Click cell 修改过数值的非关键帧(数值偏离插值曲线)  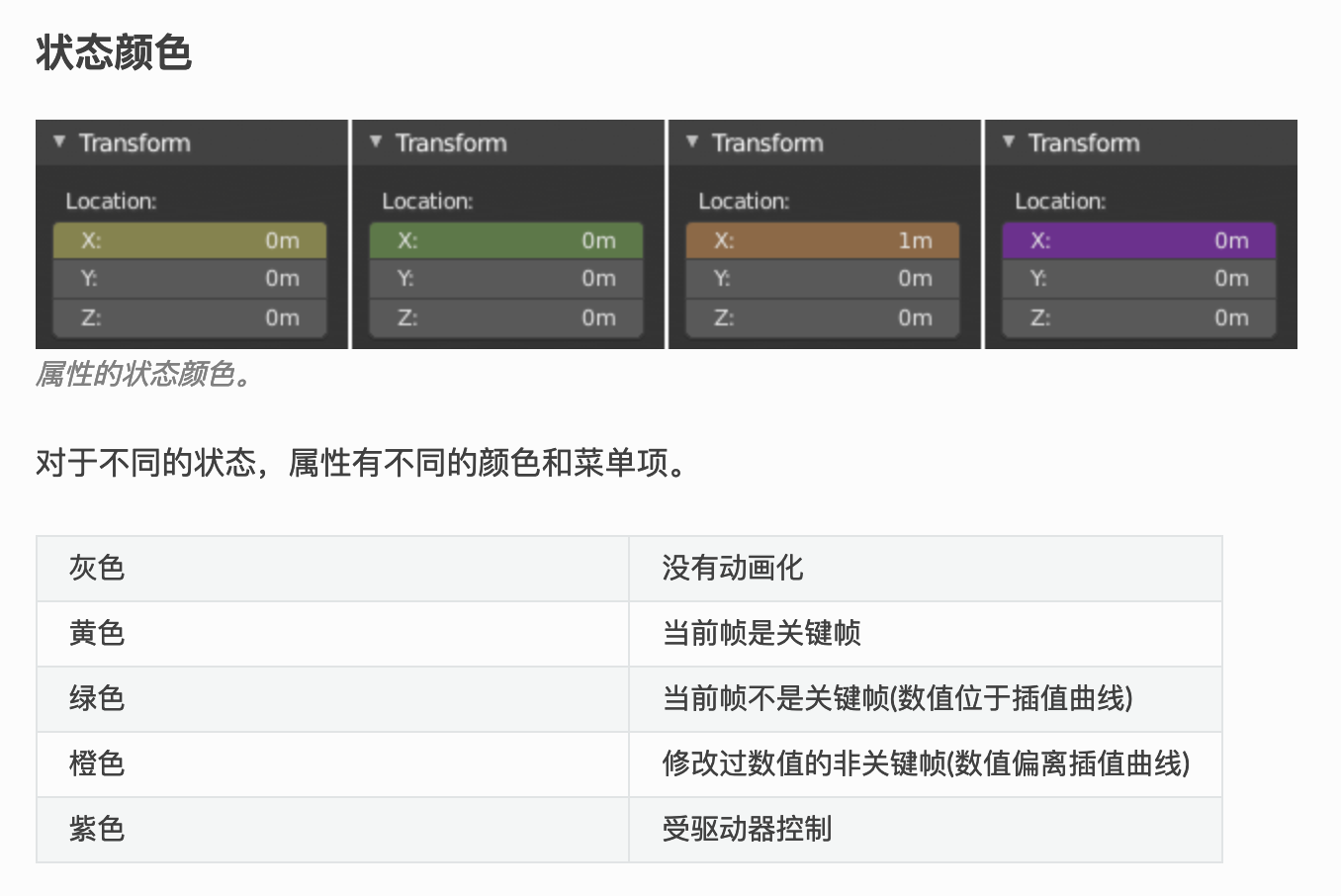pos(926,764)
